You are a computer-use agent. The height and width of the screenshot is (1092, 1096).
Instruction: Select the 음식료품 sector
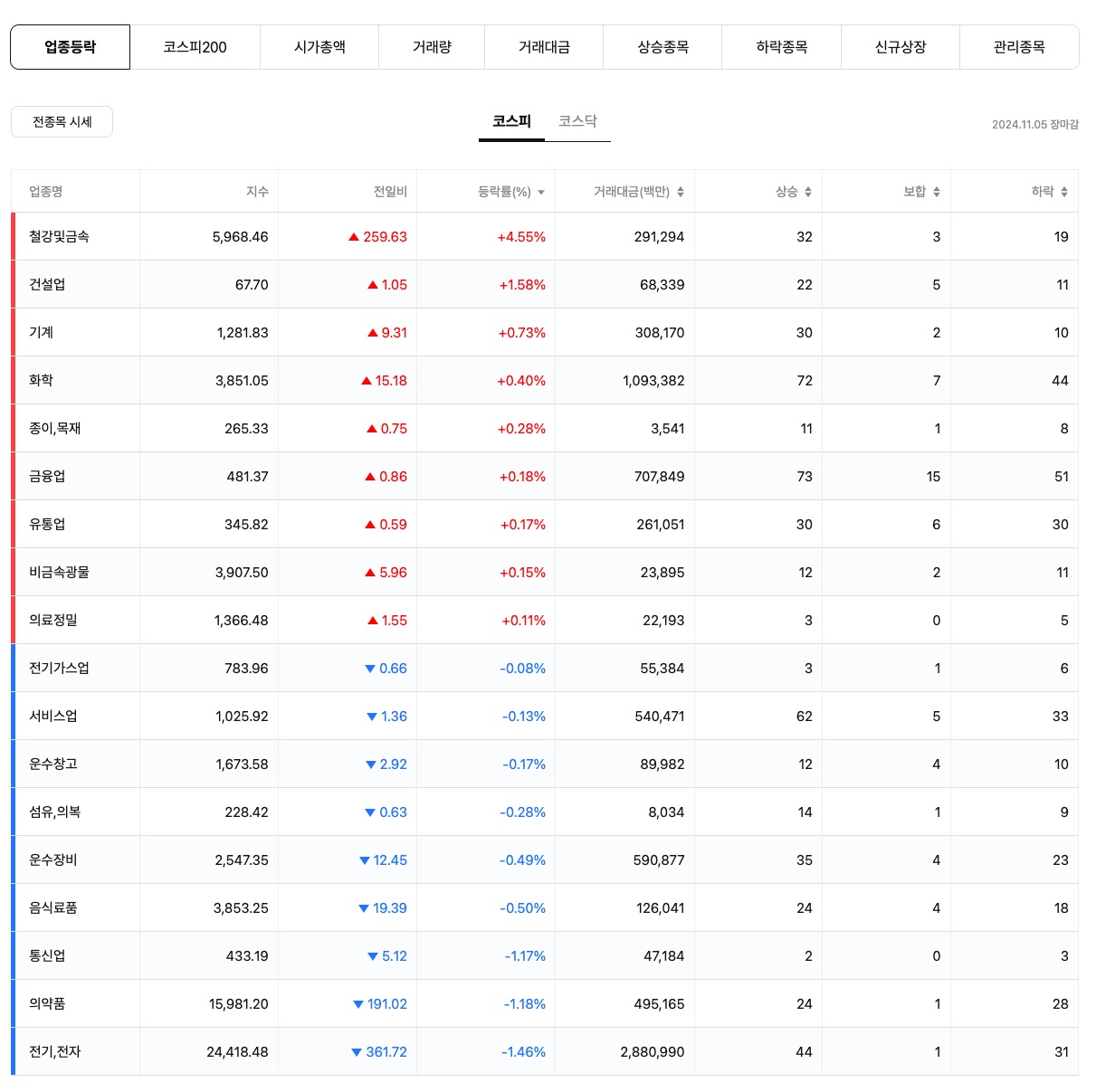coord(53,907)
